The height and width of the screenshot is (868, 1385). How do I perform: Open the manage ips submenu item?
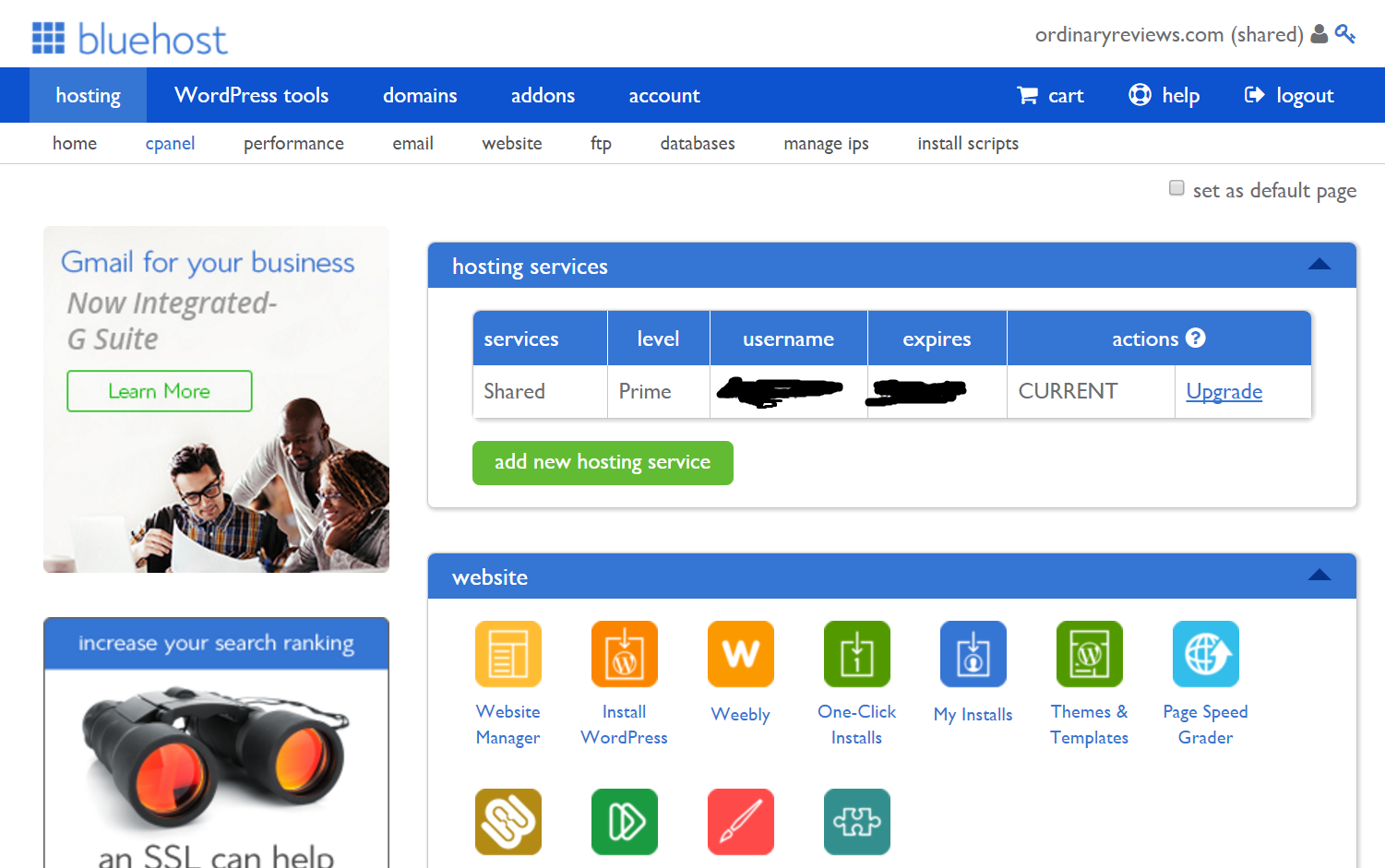(826, 143)
